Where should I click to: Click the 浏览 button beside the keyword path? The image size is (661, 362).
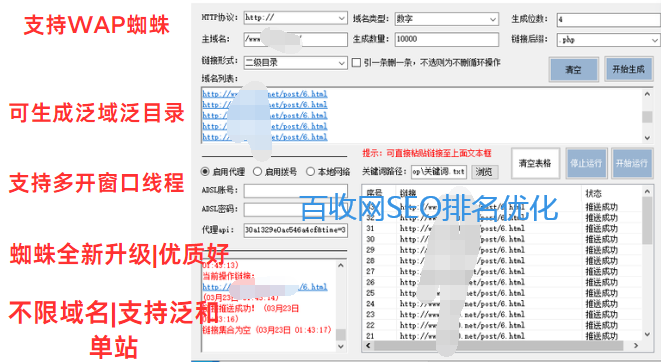[x=484, y=172]
